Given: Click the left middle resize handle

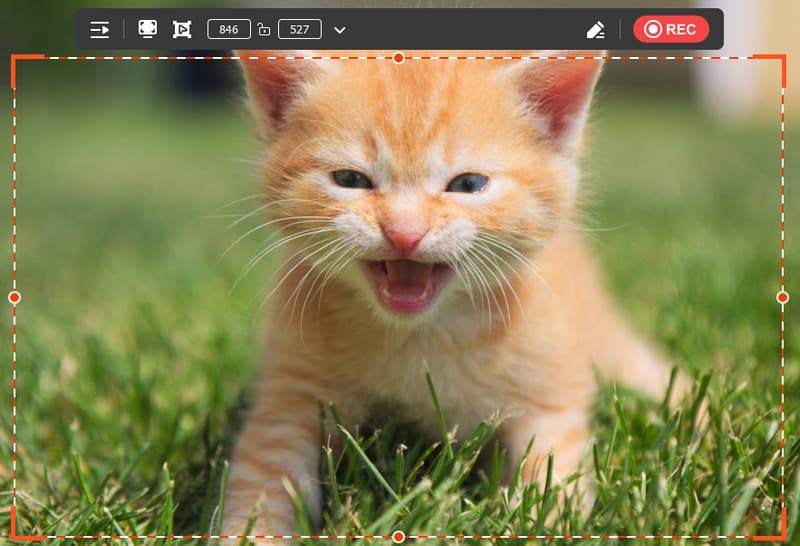Looking at the screenshot, I should [x=14, y=297].
